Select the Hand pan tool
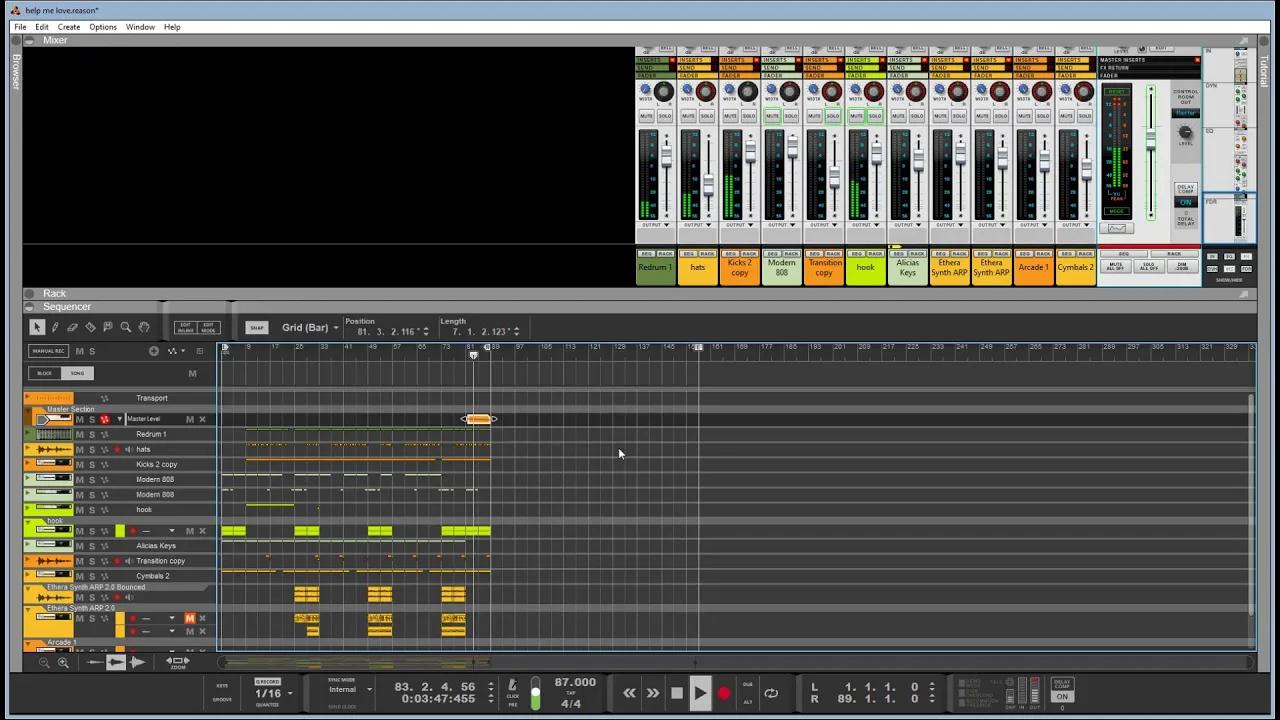The width and height of the screenshot is (1280, 720). (x=143, y=327)
